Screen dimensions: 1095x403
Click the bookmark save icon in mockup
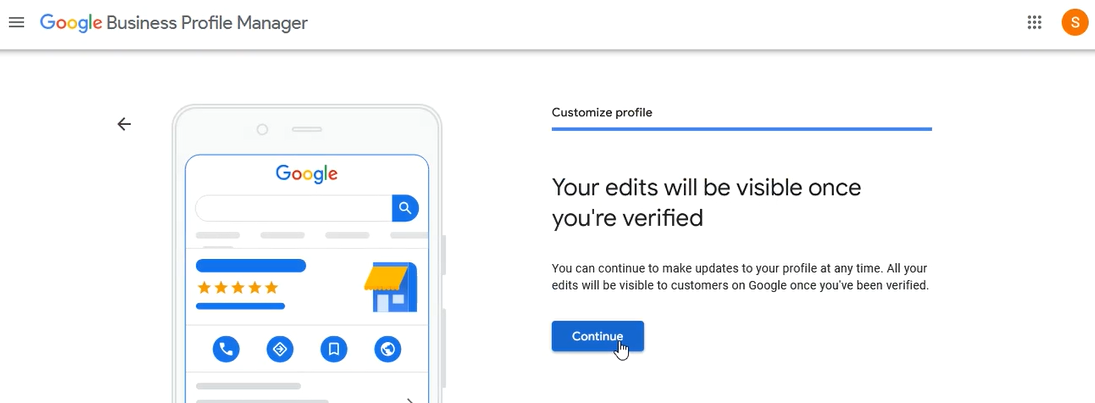[x=334, y=349]
